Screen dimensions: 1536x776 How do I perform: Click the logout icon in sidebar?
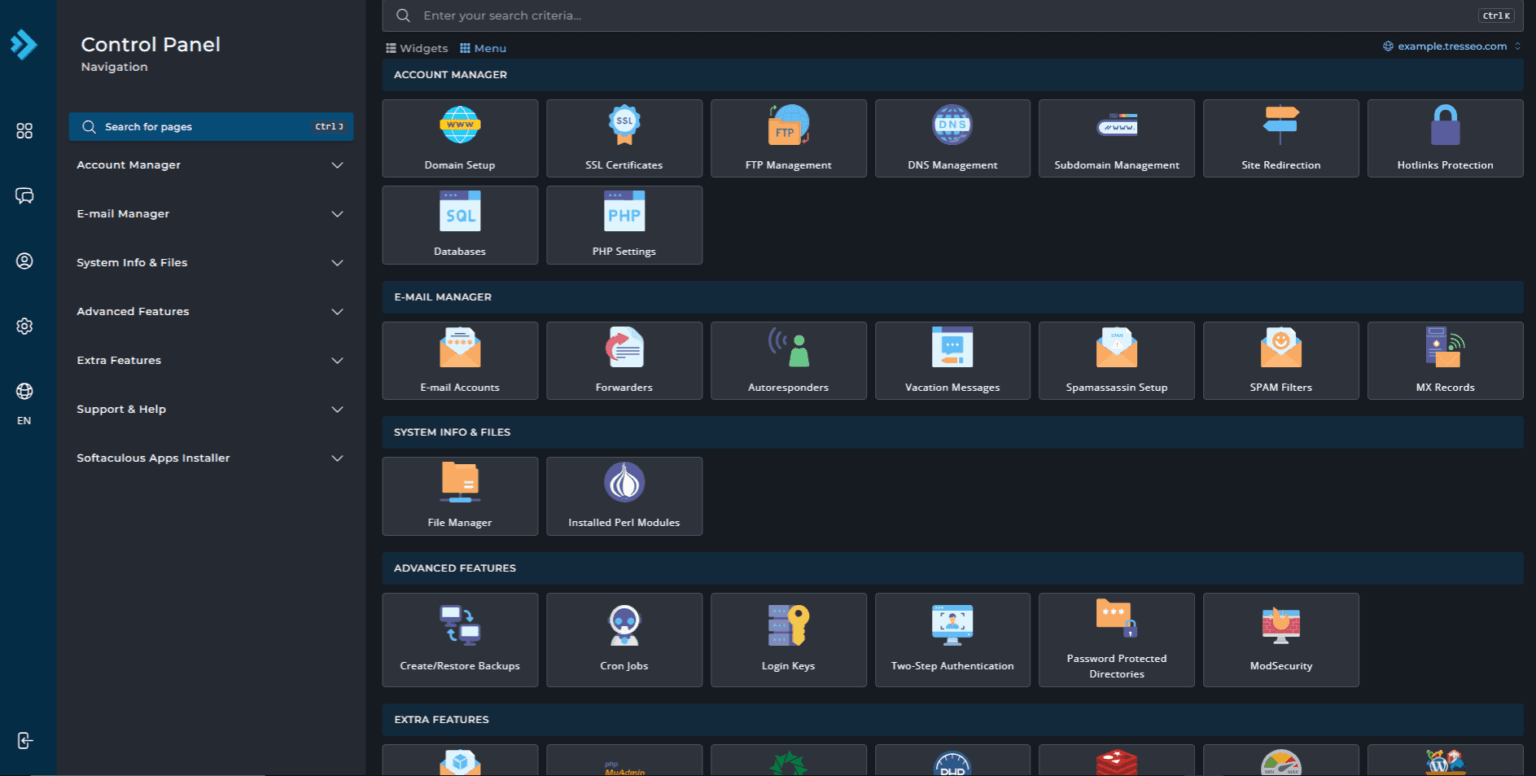click(25, 741)
